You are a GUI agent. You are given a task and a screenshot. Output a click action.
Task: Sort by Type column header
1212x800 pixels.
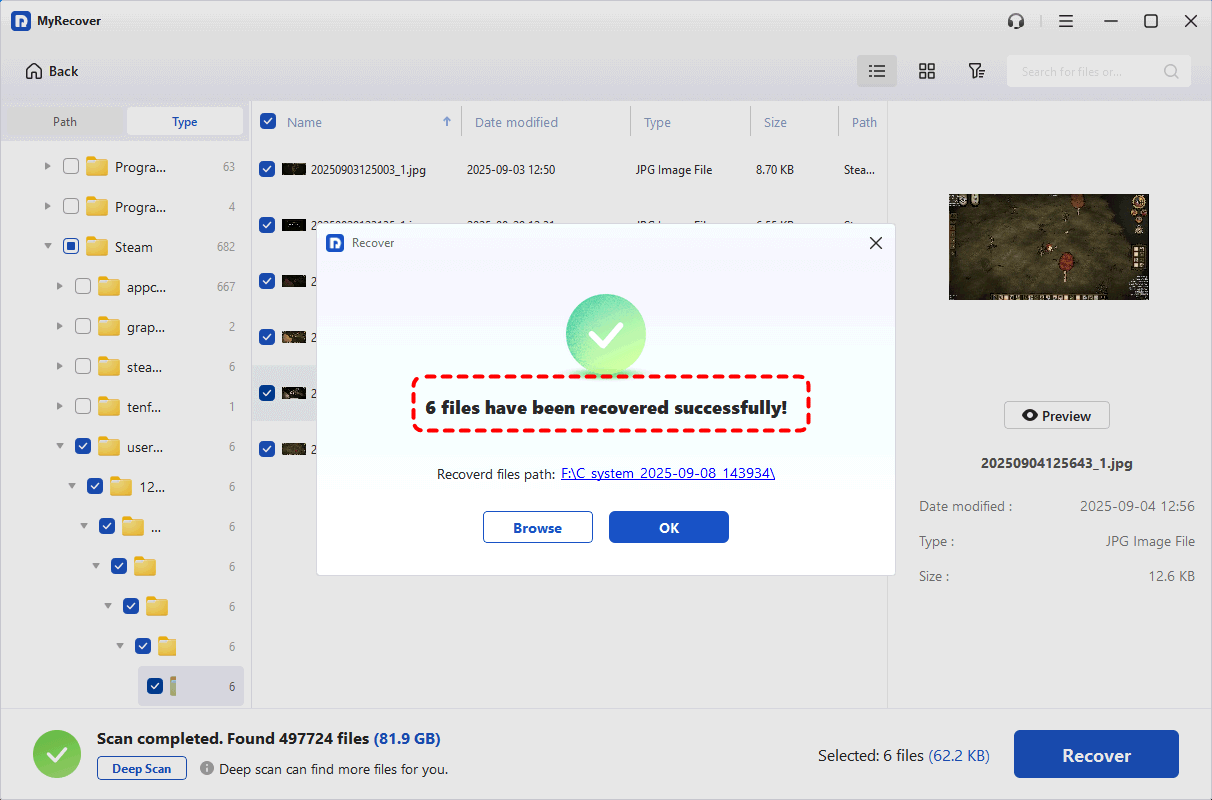click(657, 122)
